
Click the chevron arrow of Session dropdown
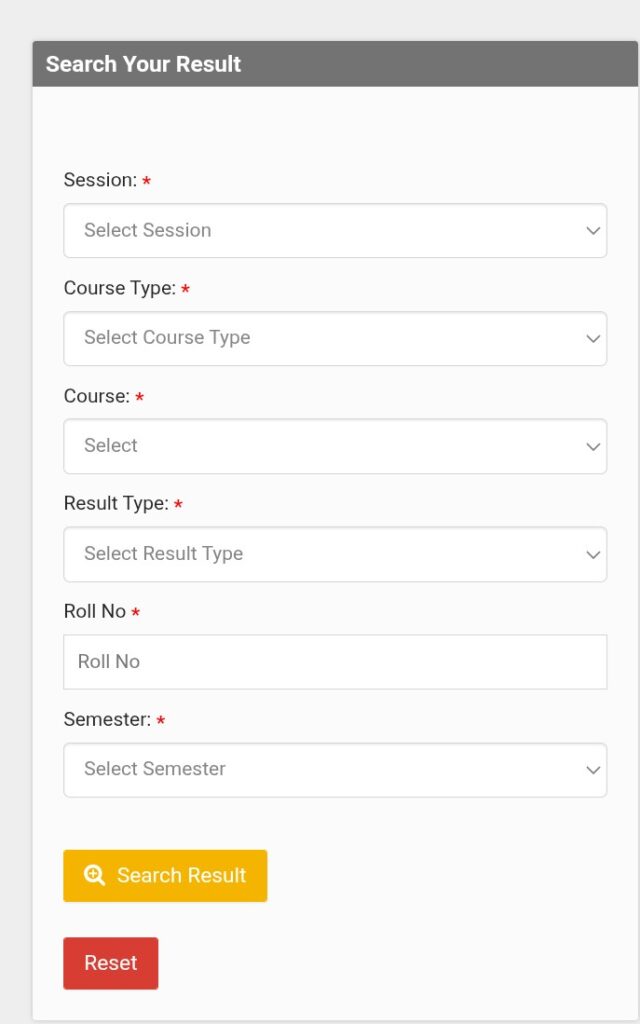tap(593, 231)
